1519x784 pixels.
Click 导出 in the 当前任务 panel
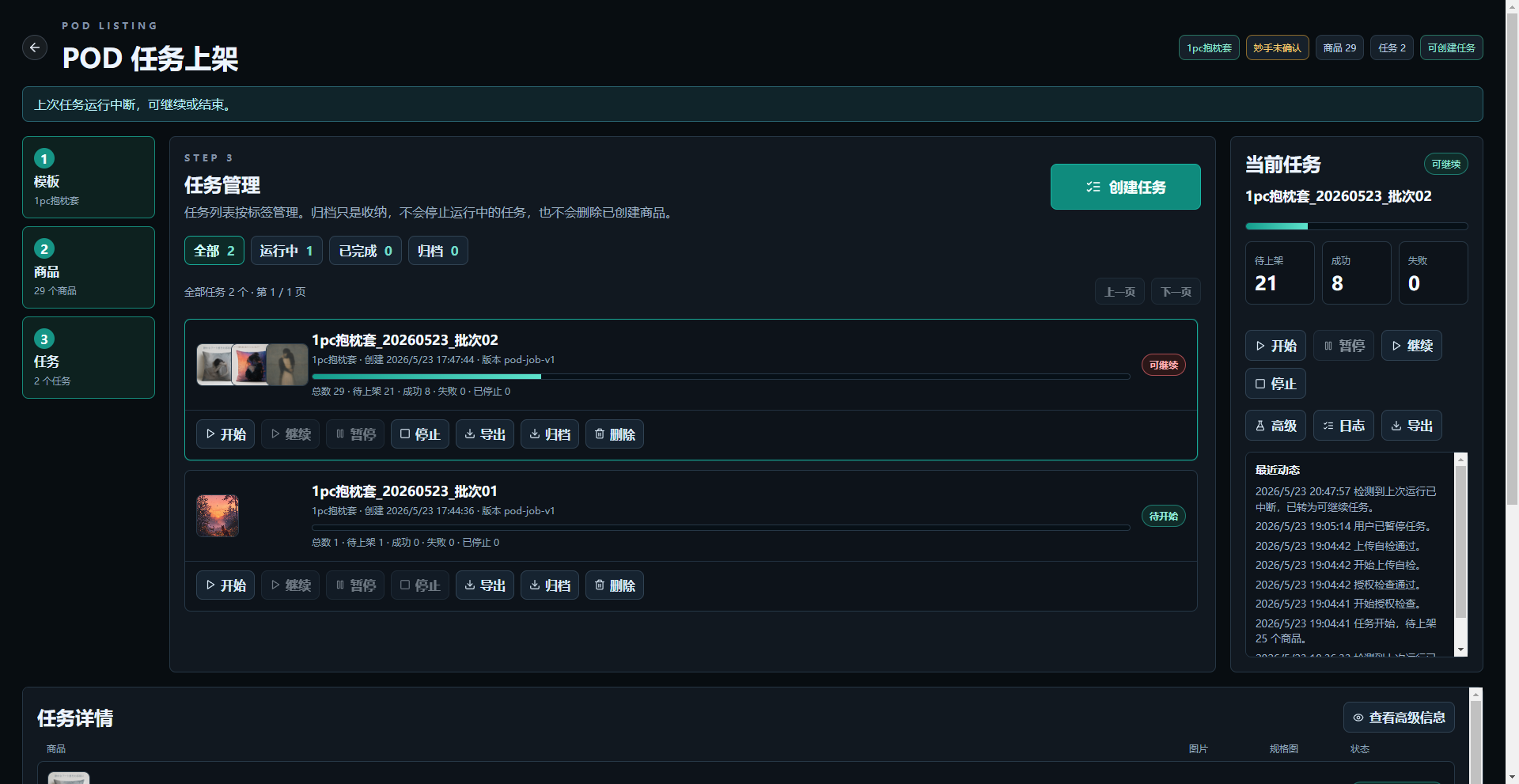pos(1412,426)
